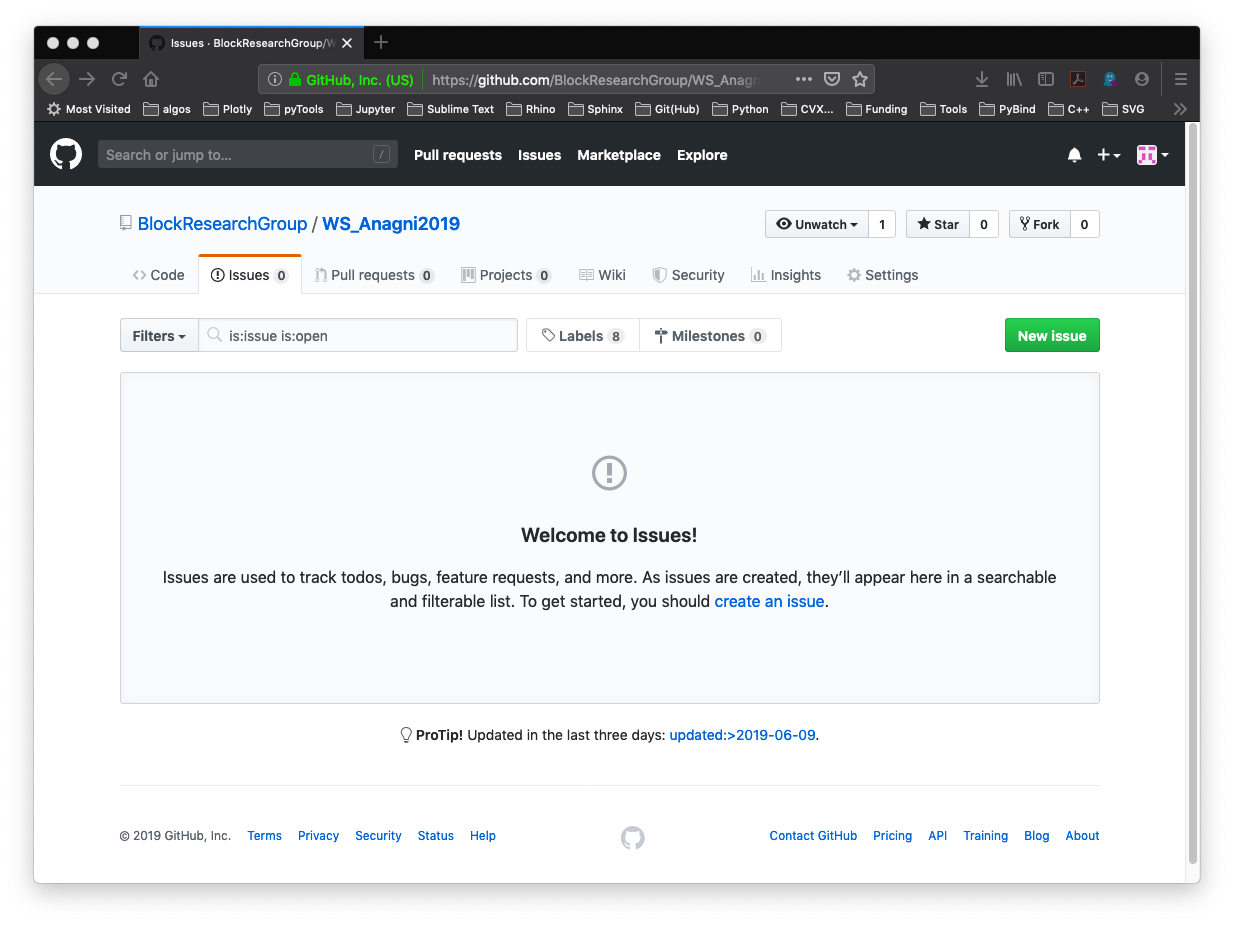Image resolution: width=1234 pixels, height=925 pixels.
Task: Close the Issues browser tab
Action: click(x=347, y=43)
